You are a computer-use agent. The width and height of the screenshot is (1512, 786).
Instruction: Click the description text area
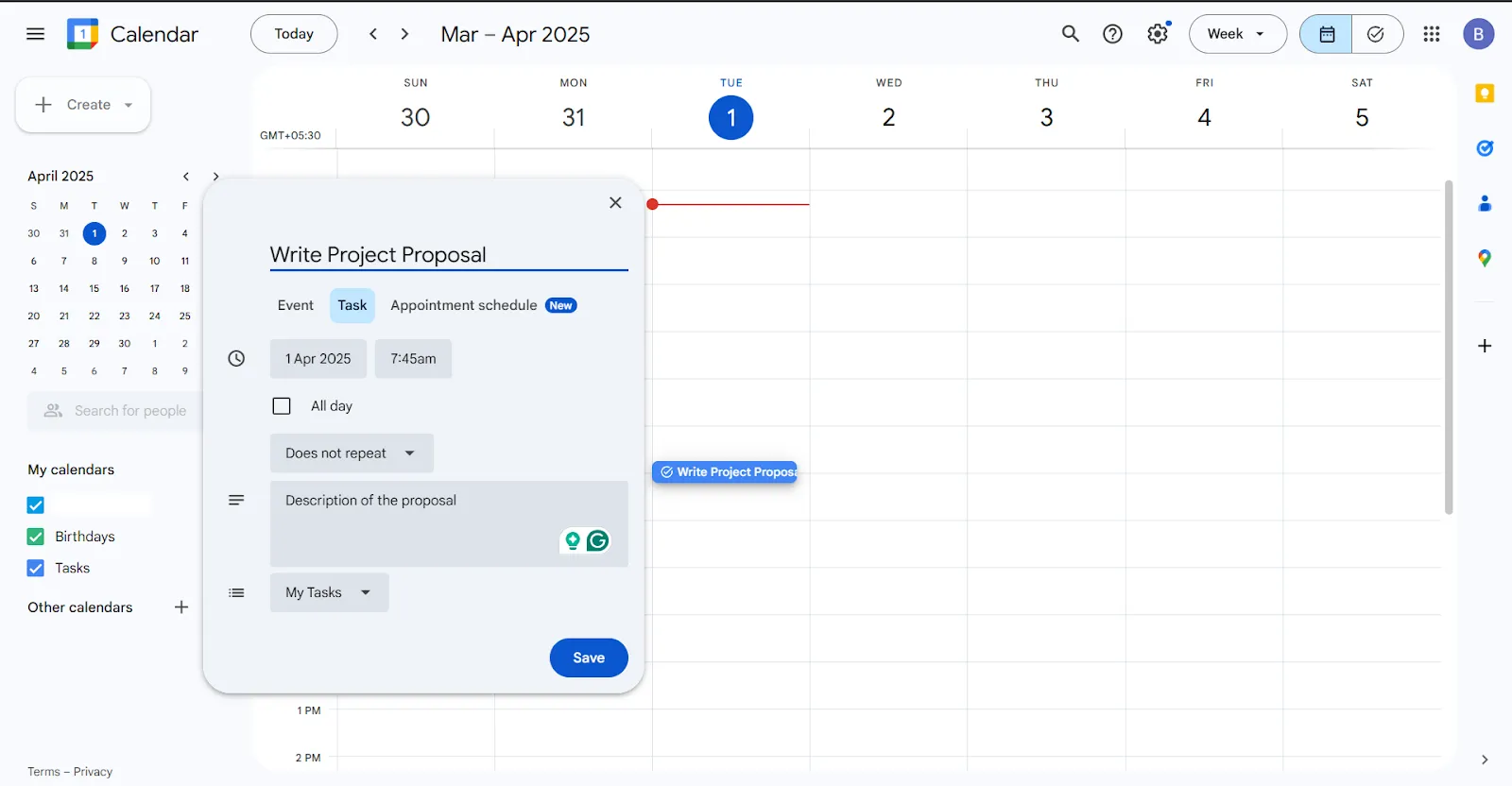point(449,524)
